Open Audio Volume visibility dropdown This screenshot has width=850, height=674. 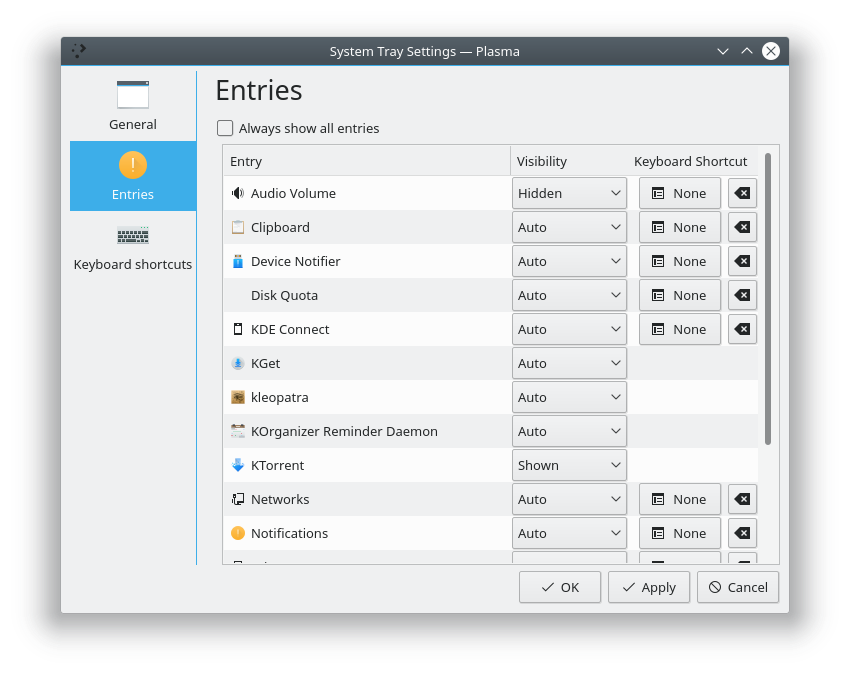click(x=569, y=193)
